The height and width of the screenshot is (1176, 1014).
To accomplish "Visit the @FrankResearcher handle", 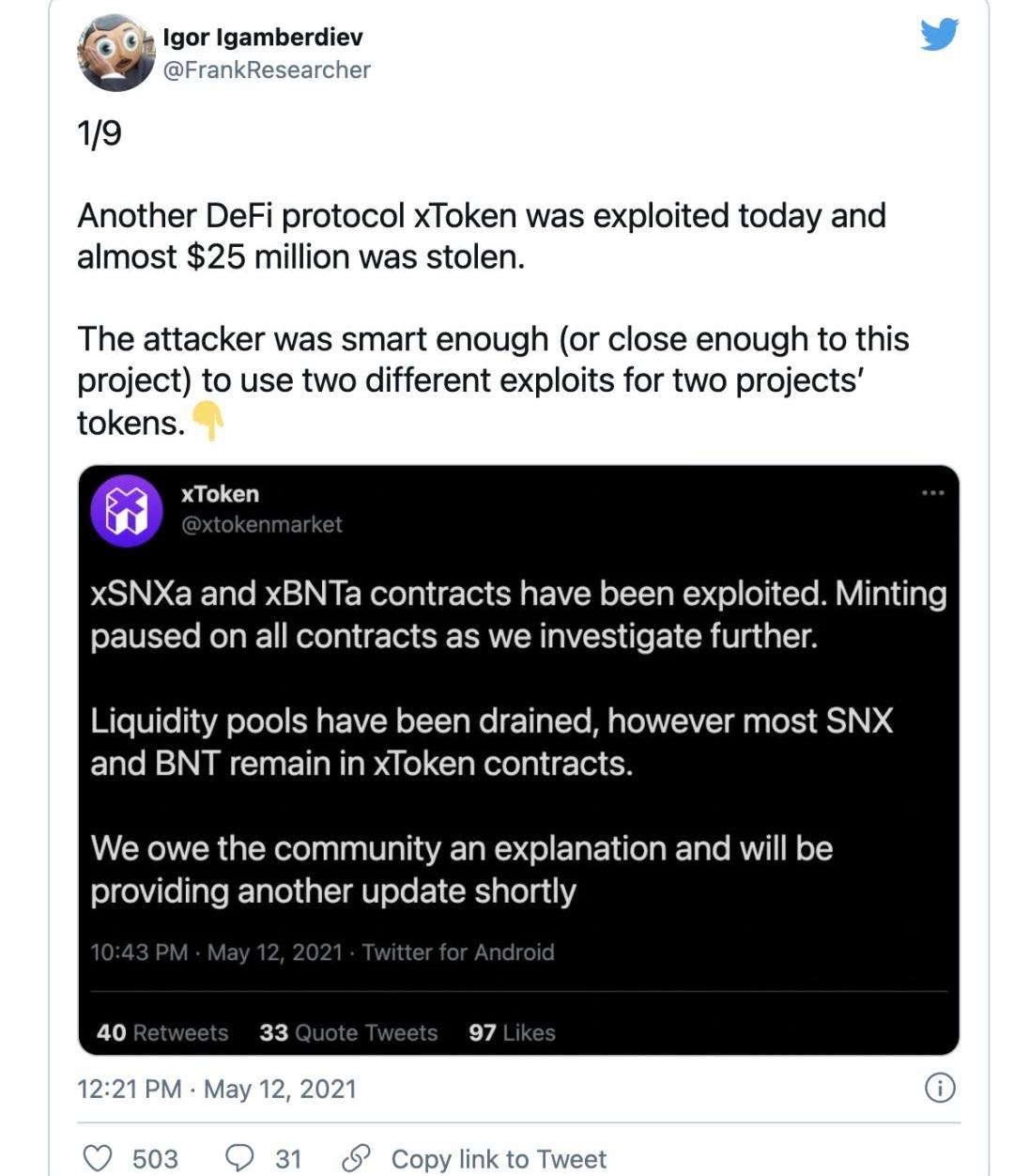I will pos(267,70).
